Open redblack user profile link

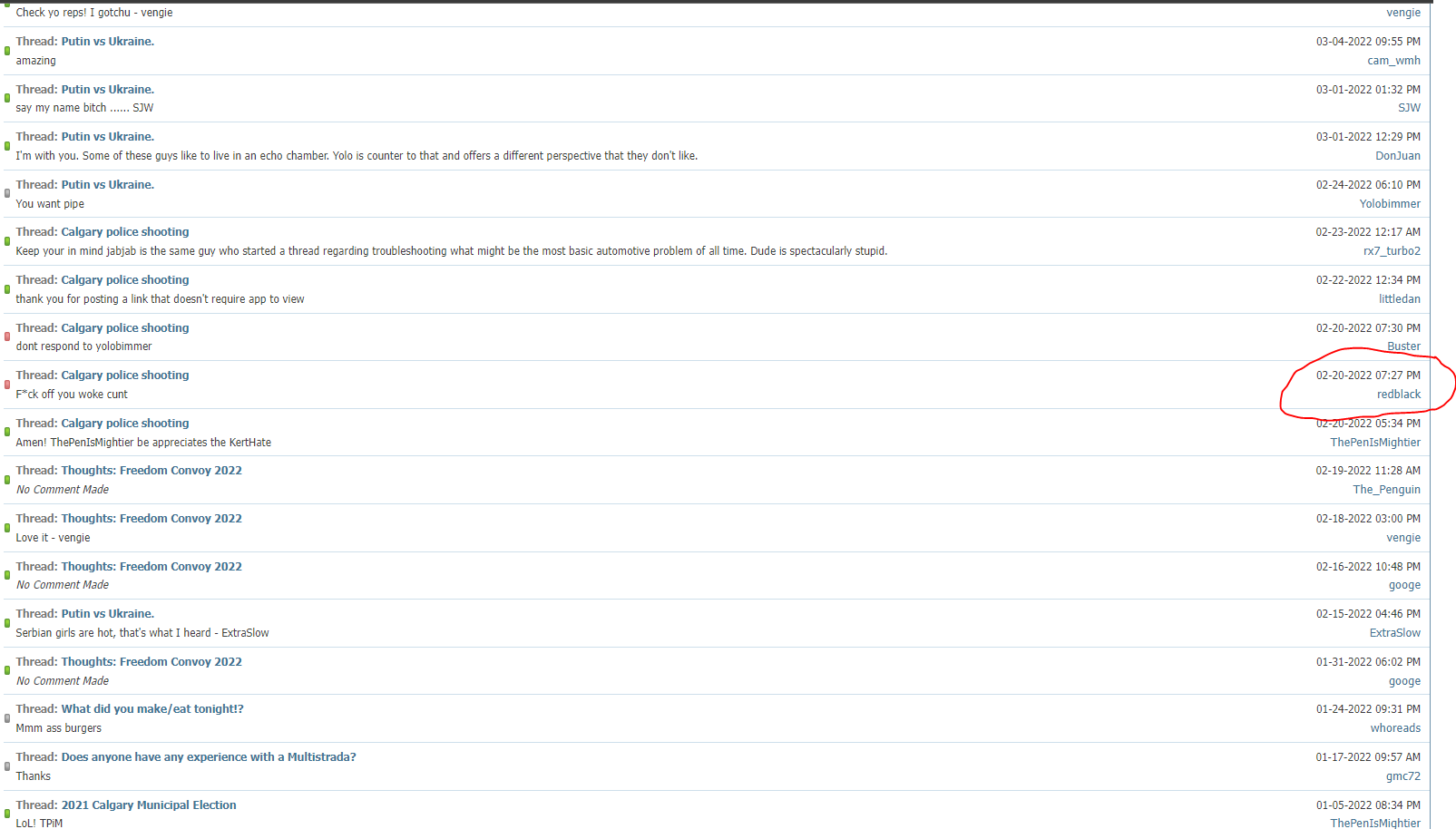pyautogui.click(x=1399, y=395)
